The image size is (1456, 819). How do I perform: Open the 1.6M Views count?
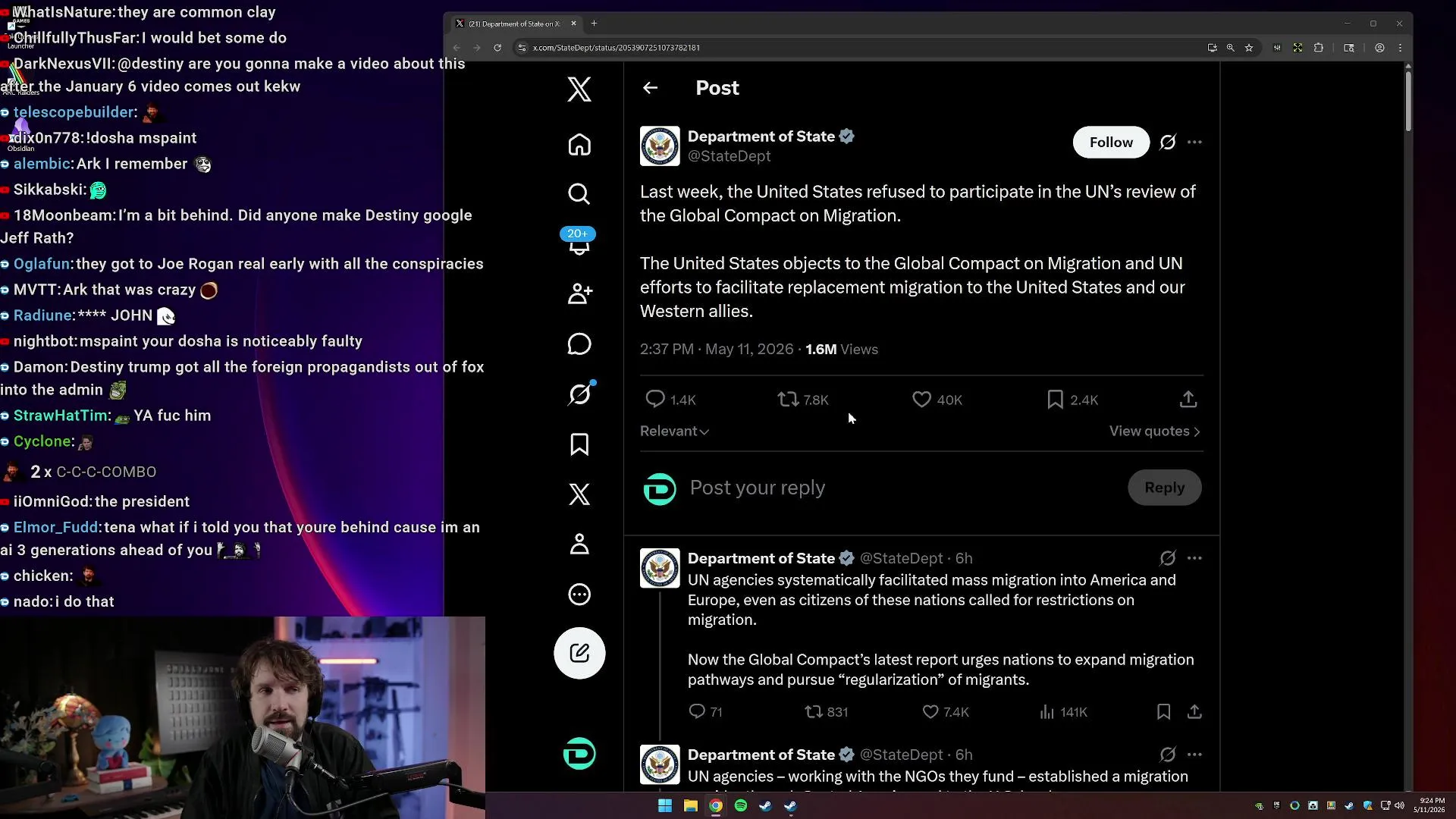click(x=842, y=350)
